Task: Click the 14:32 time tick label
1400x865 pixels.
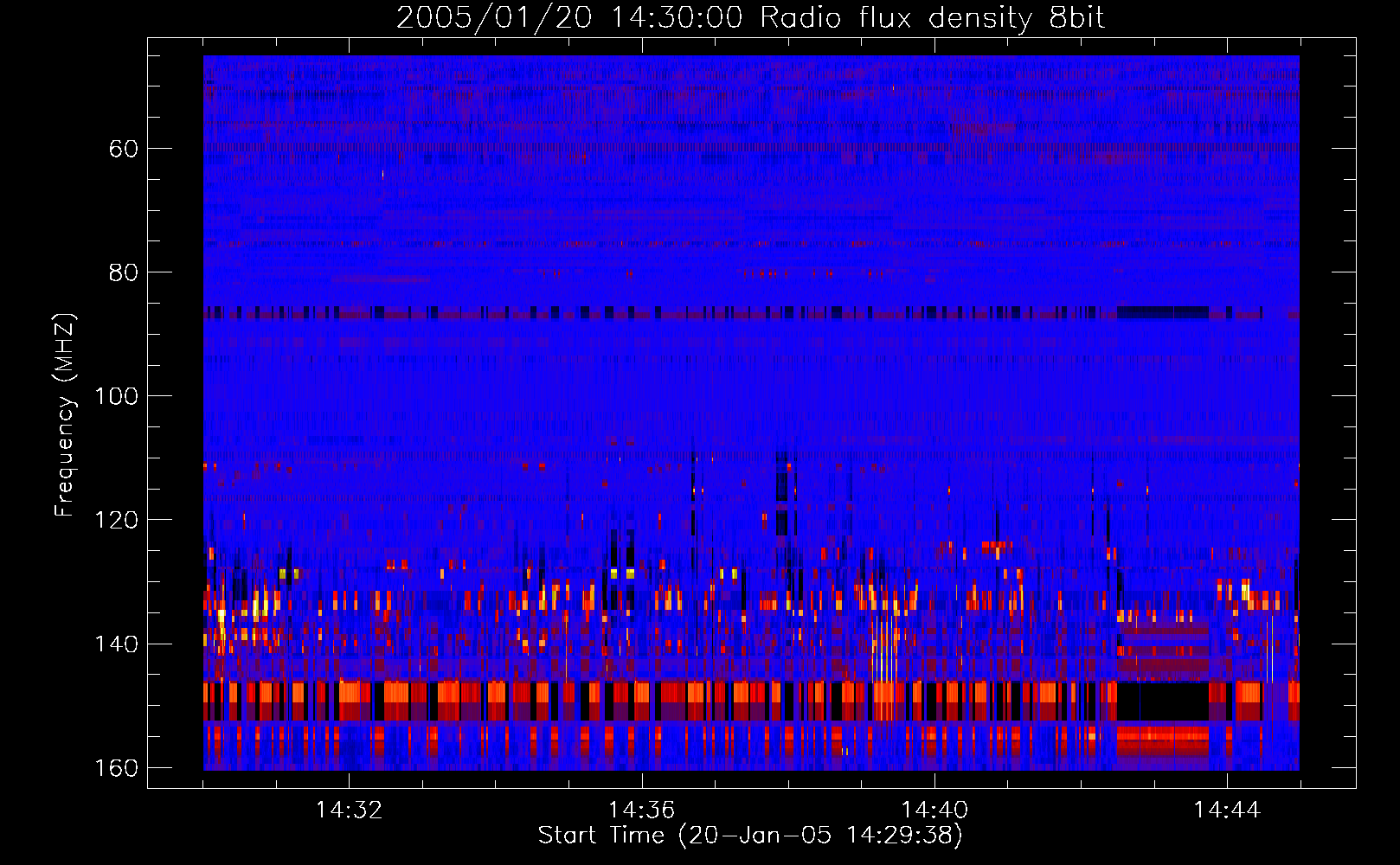Action: [x=349, y=811]
